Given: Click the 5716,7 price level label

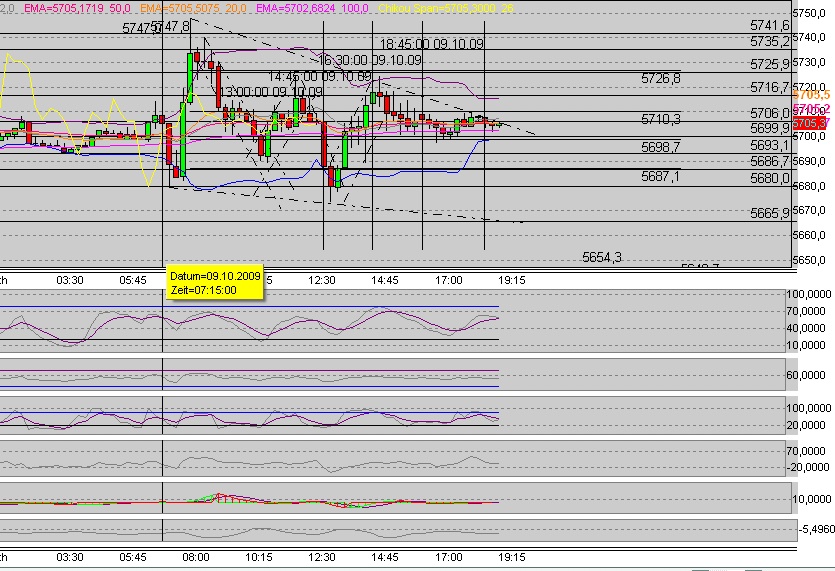Looking at the screenshot, I should click(769, 87).
